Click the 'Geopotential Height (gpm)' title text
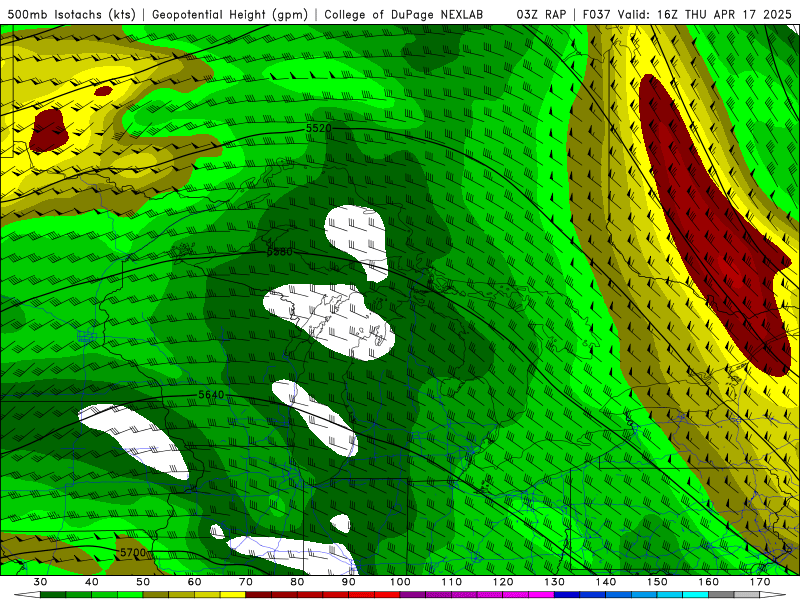This screenshot has width=800, height=600. pyautogui.click(x=230, y=14)
